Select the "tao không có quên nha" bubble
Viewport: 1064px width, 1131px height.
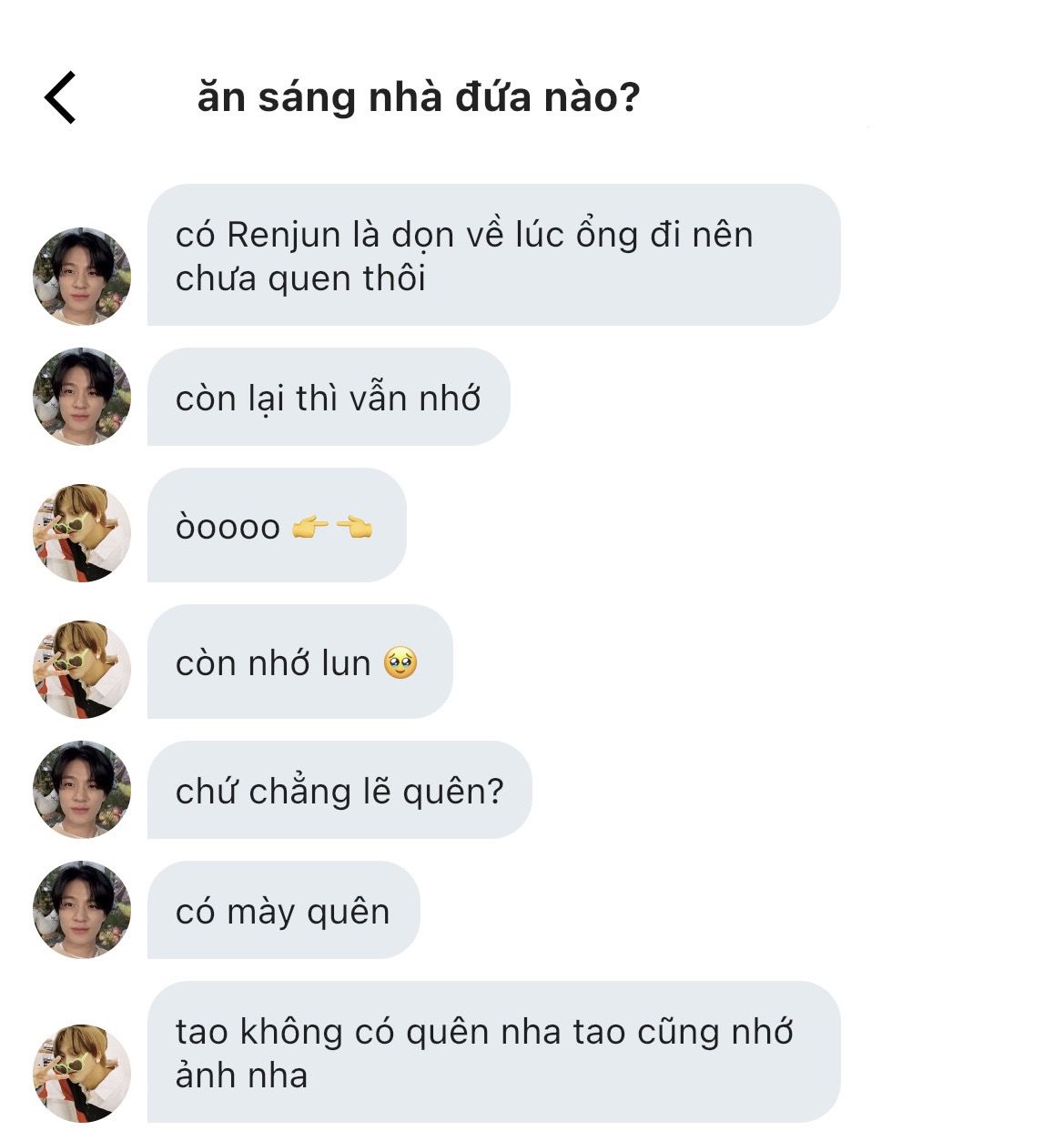[x=492, y=1053]
